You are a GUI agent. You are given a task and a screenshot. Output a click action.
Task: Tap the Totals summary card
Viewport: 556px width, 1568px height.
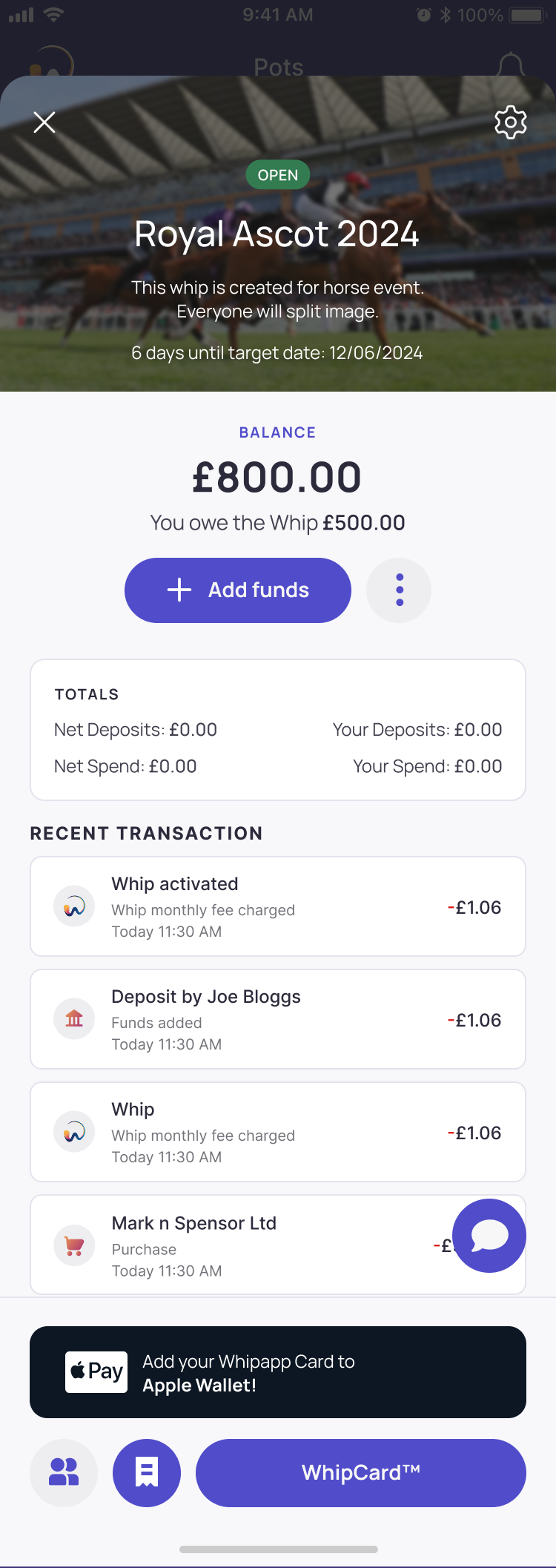point(278,730)
